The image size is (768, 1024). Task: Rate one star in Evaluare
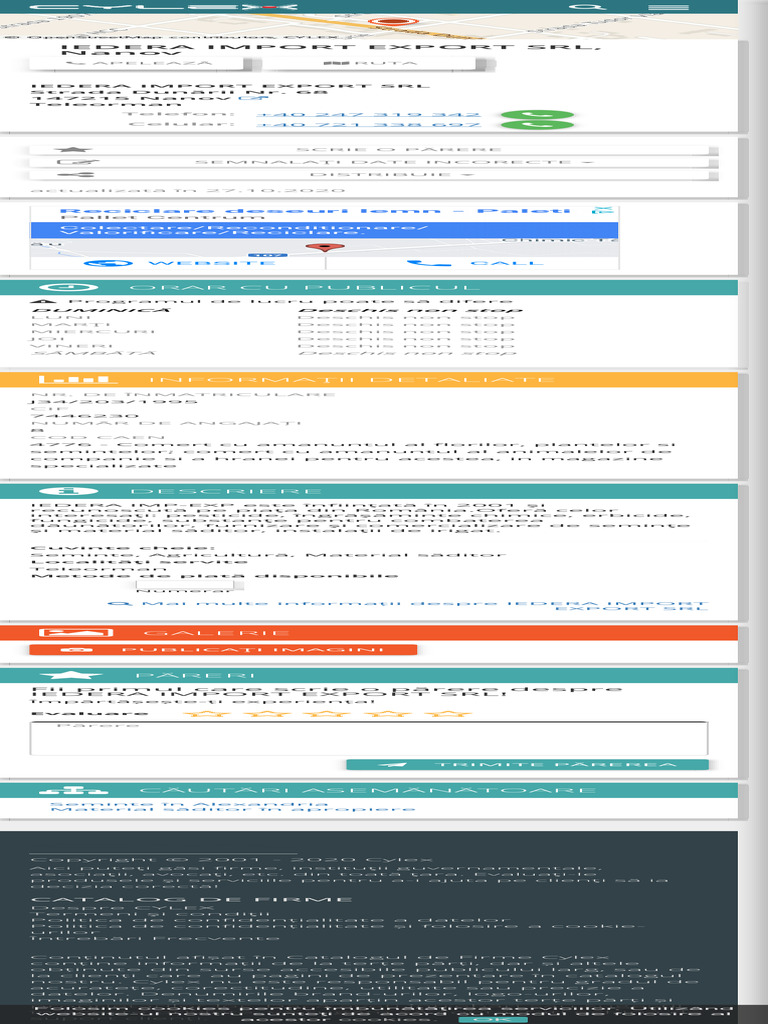point(207,714)
